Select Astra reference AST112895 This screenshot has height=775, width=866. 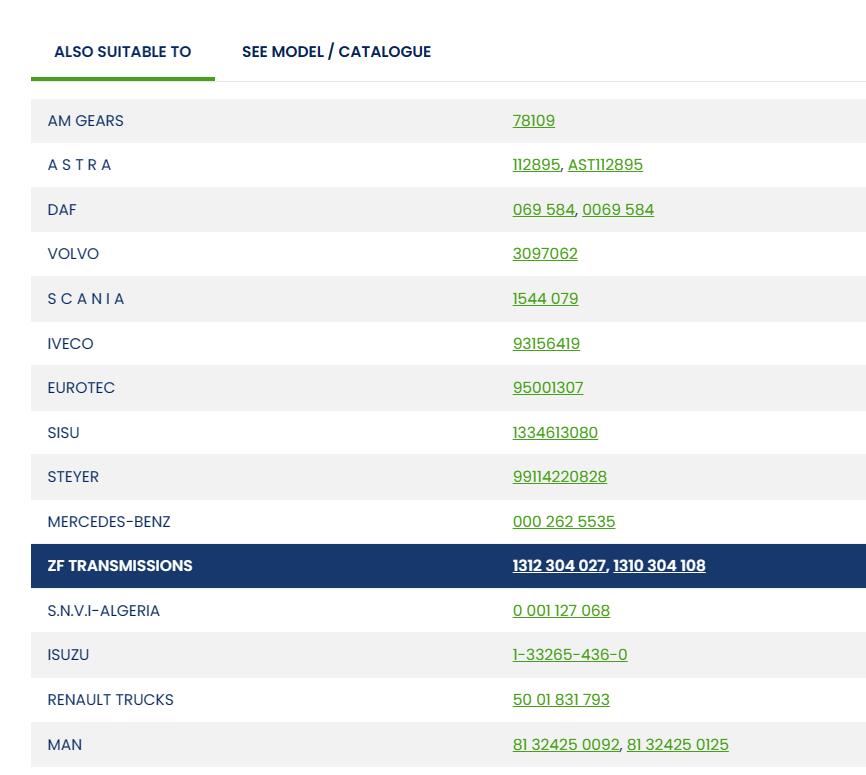click(x=605, y=165)
